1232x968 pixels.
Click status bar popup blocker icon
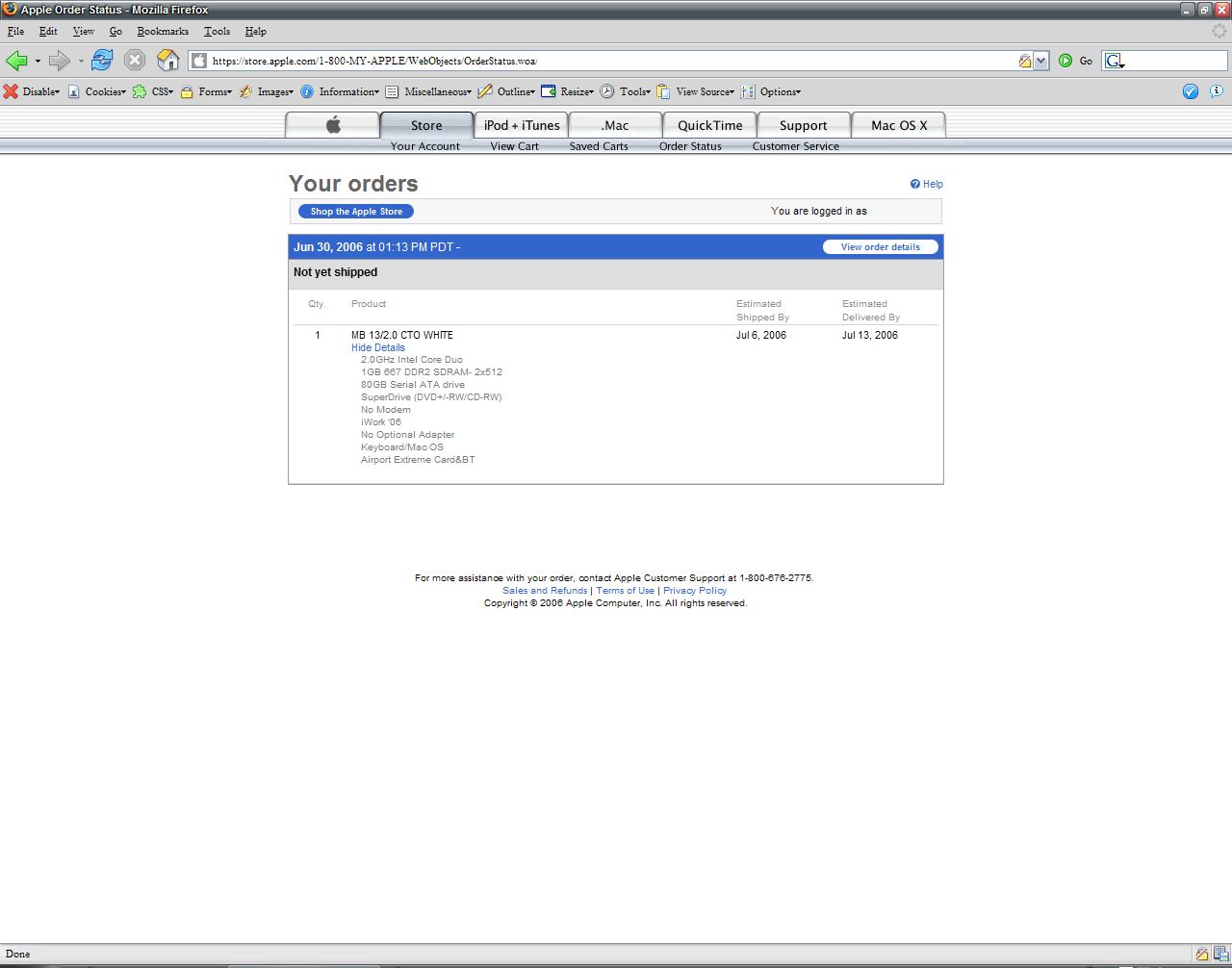(x=1201, y=955)
